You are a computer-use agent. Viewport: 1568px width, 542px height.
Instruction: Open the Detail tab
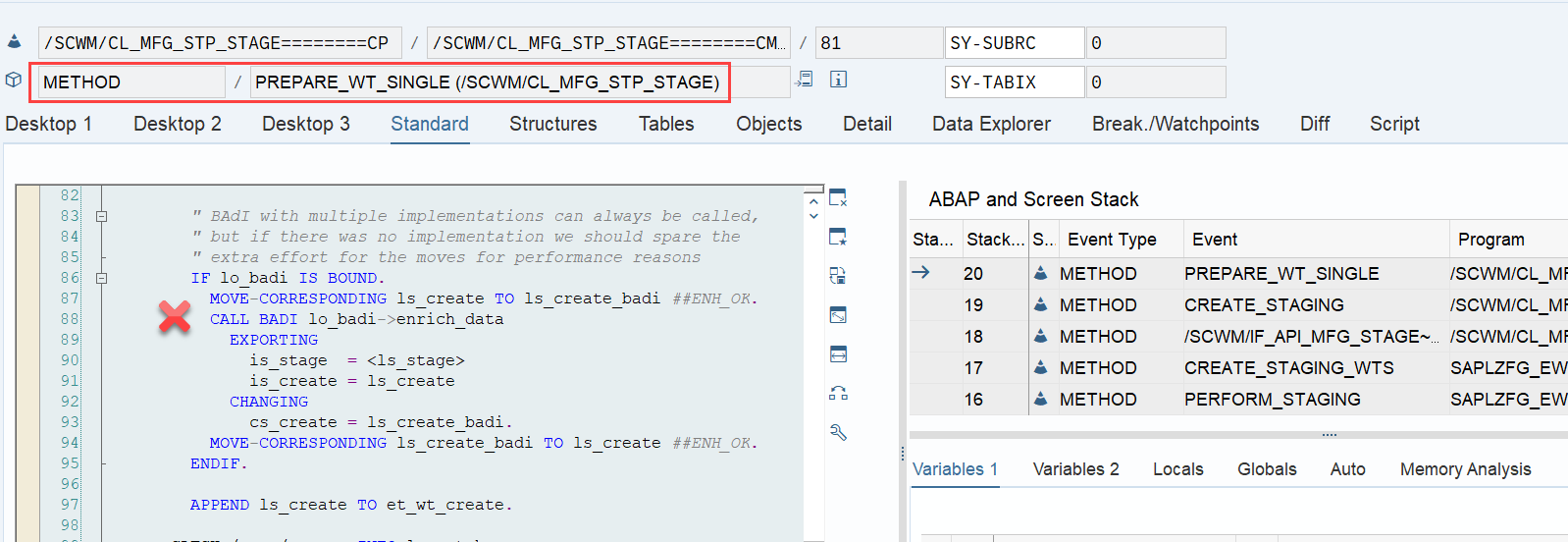click(867, 124)
